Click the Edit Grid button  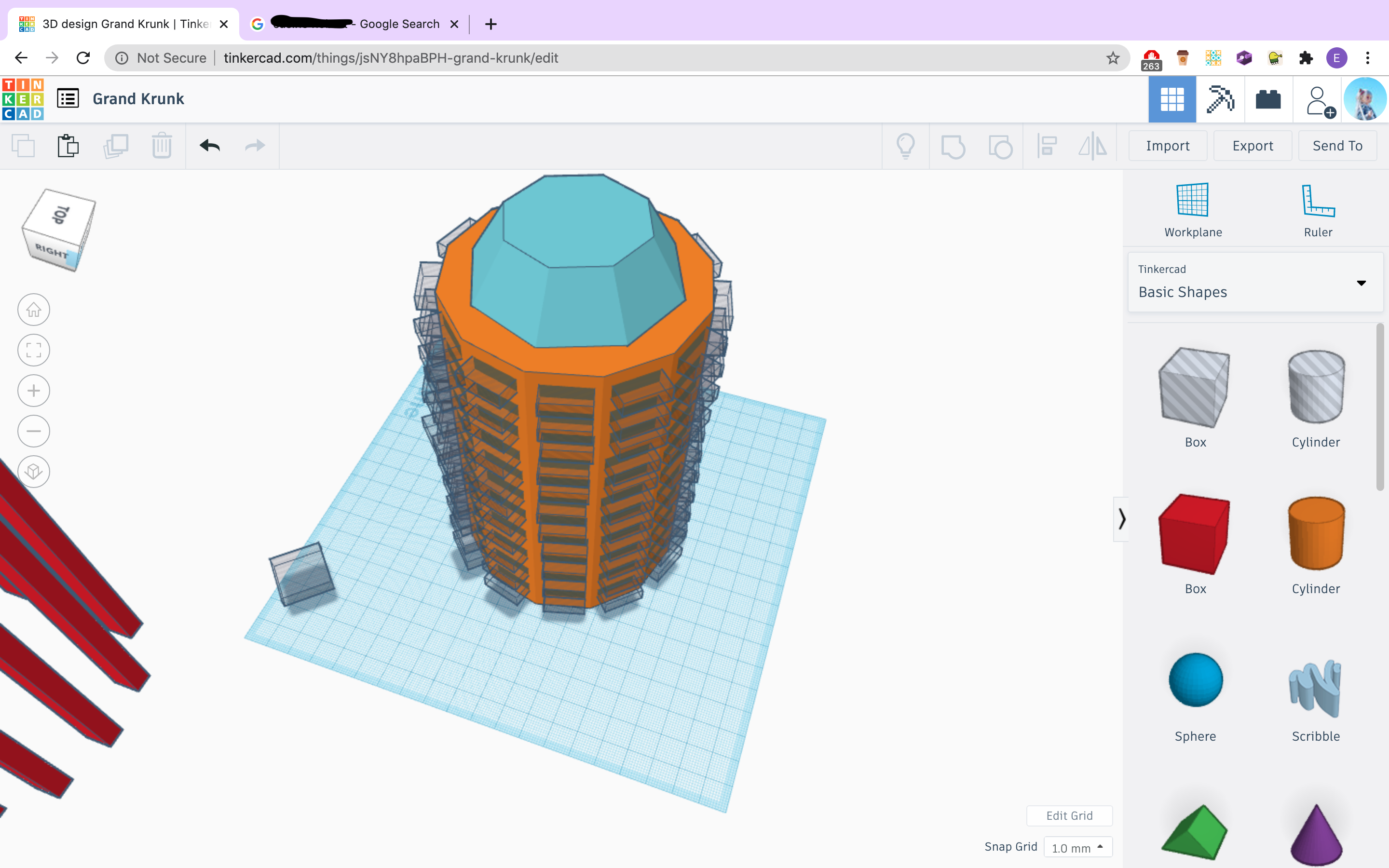coord(1069,816)
